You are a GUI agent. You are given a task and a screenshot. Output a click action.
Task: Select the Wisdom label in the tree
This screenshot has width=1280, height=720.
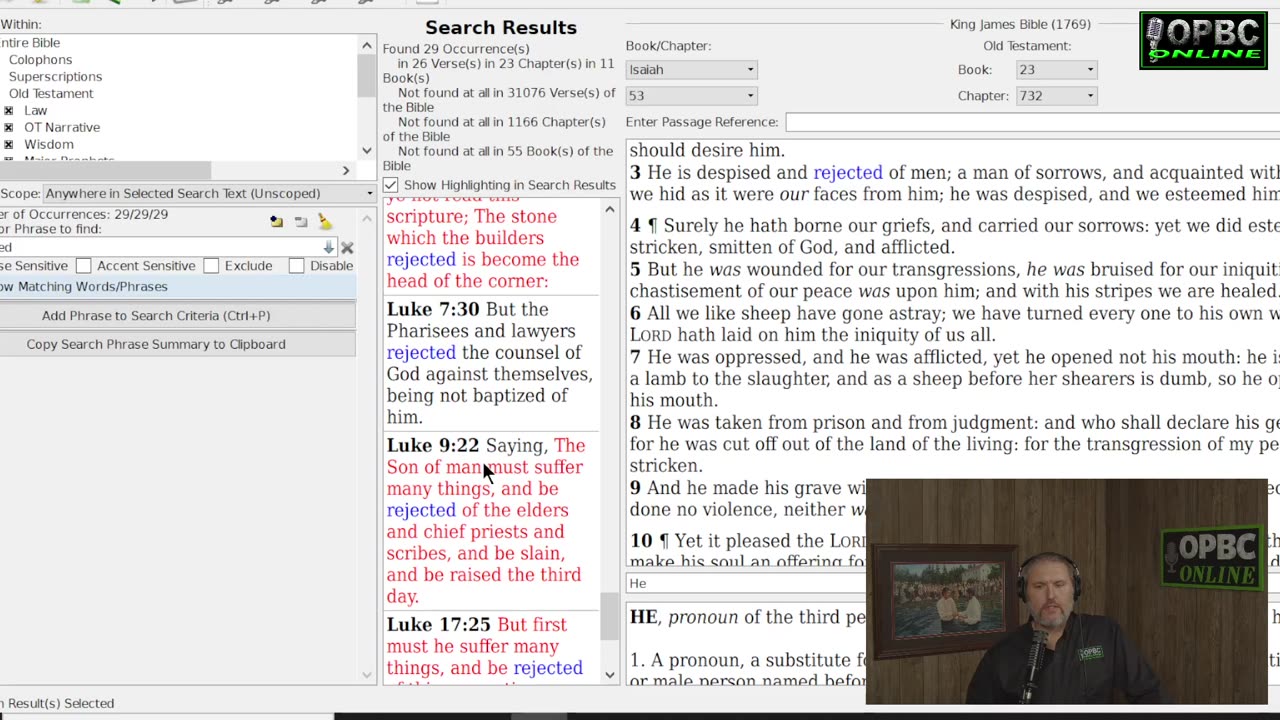[49, 145]
